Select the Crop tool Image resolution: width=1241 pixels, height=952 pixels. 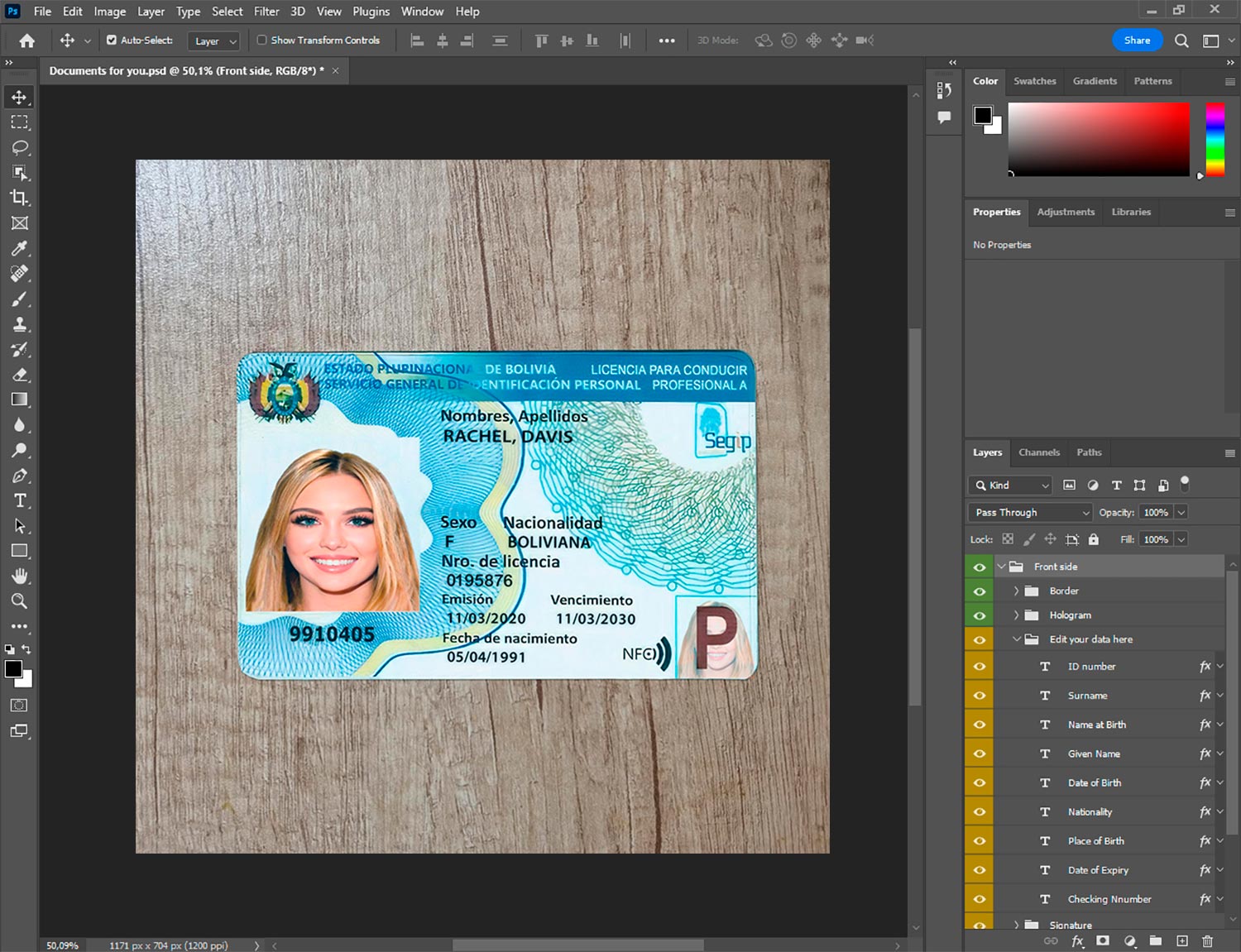(x=20, y=198)
